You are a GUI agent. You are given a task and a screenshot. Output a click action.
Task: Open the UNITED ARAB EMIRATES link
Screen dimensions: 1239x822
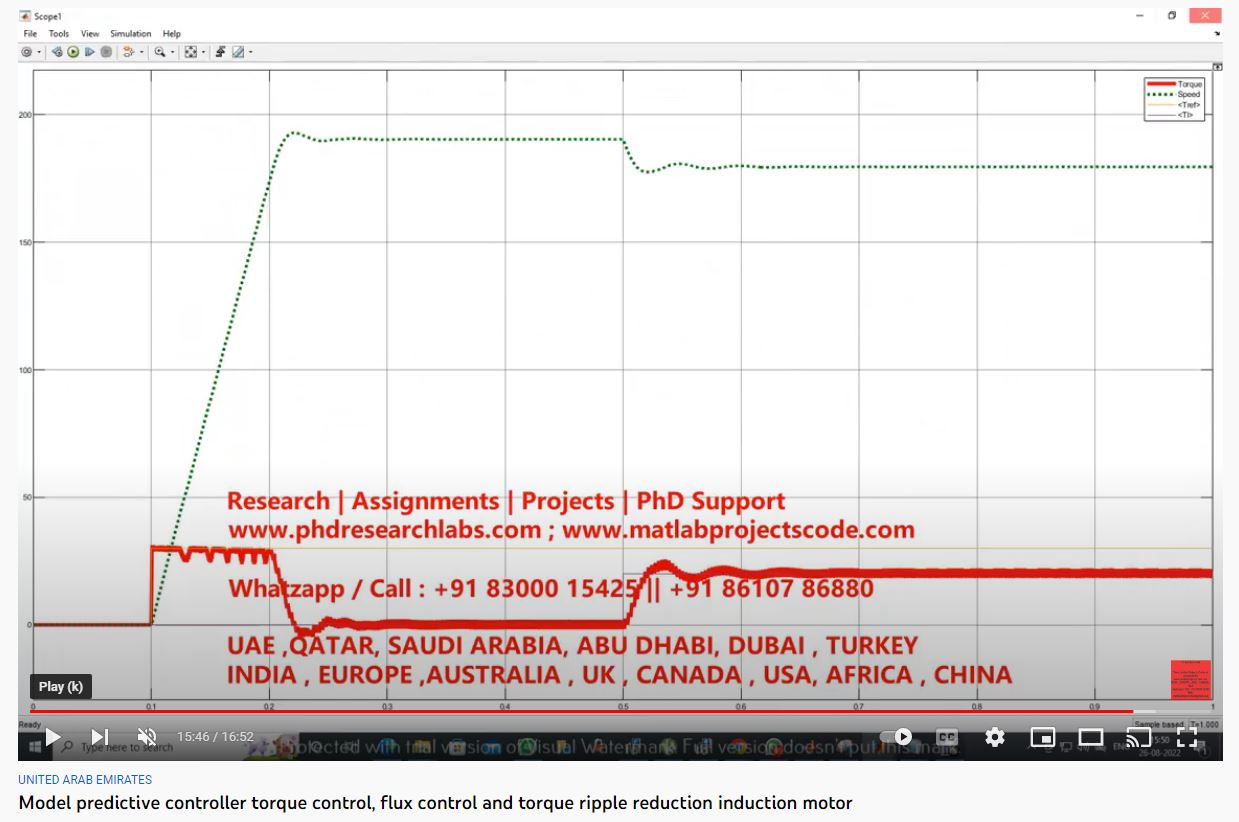click(x=85, y=779)
